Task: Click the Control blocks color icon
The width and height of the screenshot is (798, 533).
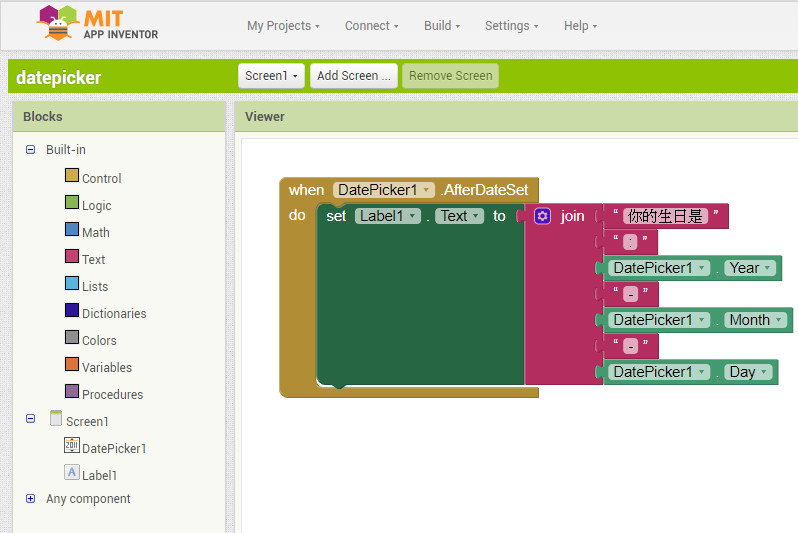Action: tap(72, 175)
